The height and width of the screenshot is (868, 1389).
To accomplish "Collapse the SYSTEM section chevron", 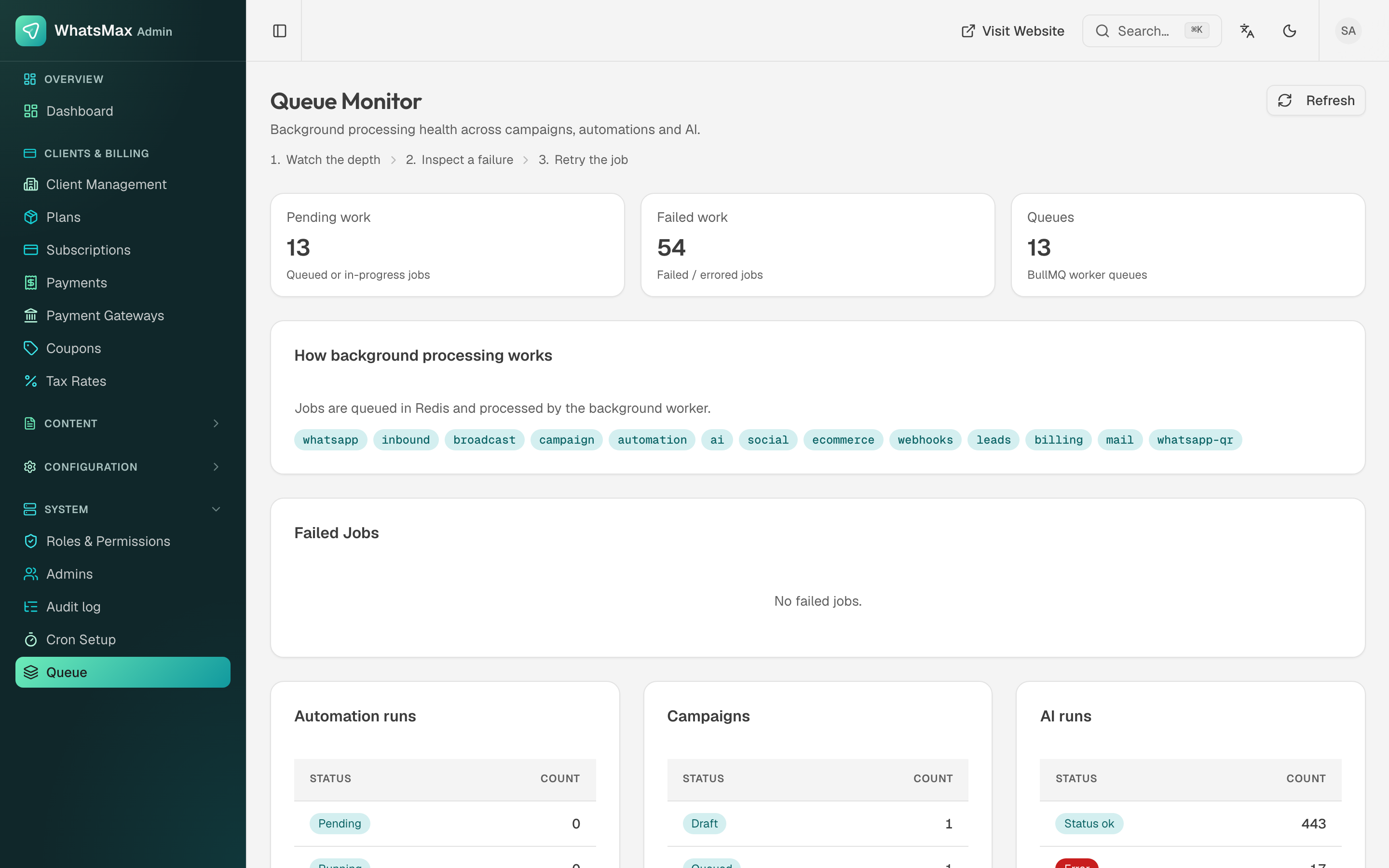I will tap(216, 509).
